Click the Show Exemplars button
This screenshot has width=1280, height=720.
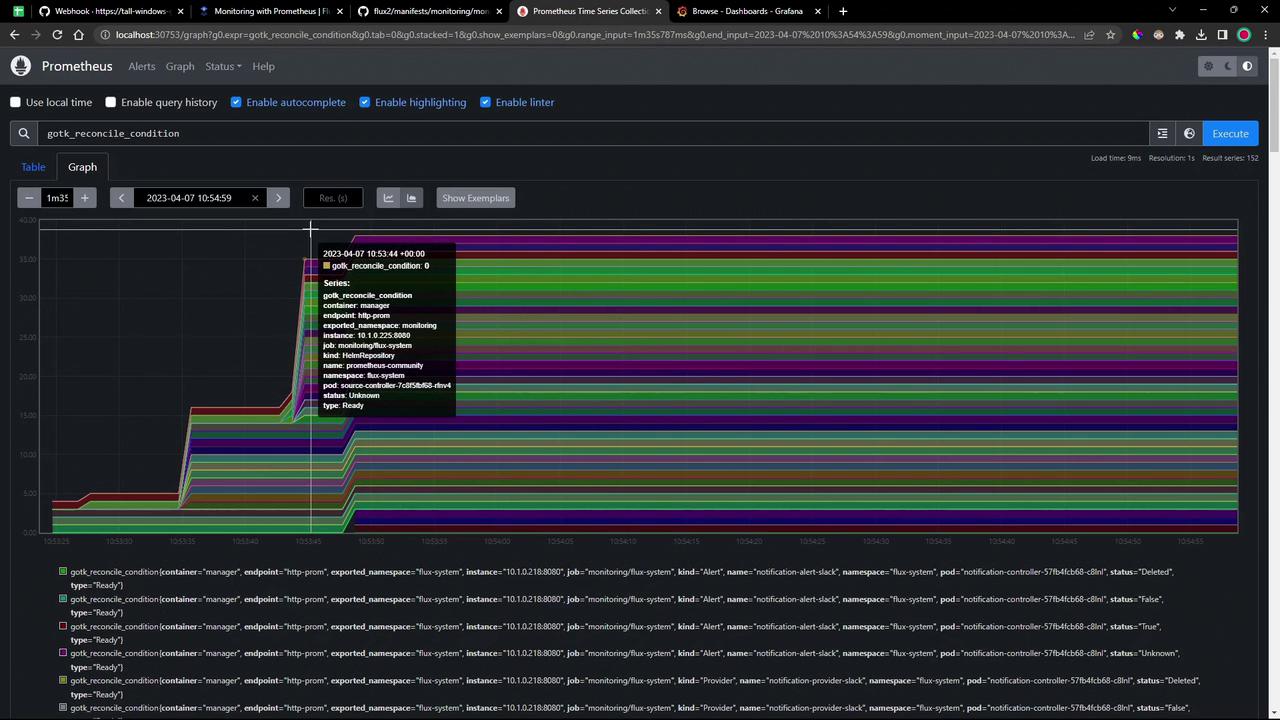click(x=475, y=198)
